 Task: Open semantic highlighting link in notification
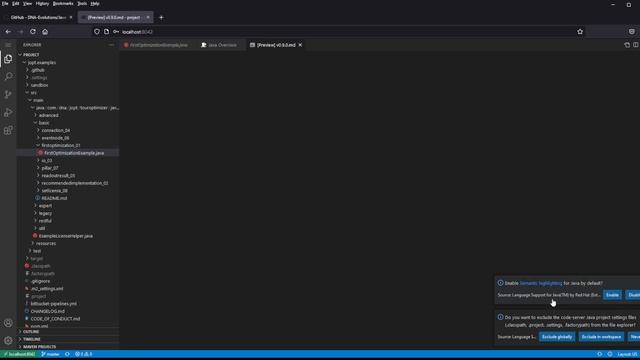[x=540, y=283]
